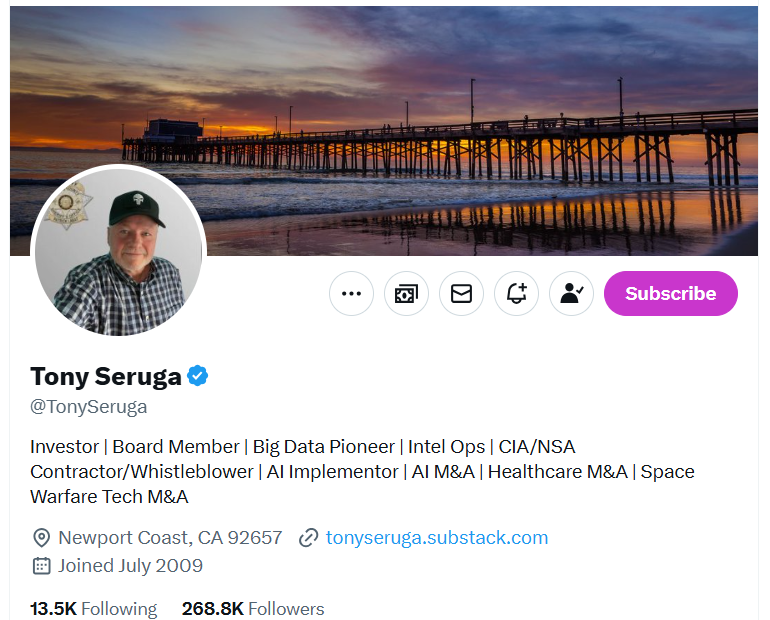
Task: Click the location pin icon
Action: click(x=41, y=538)
